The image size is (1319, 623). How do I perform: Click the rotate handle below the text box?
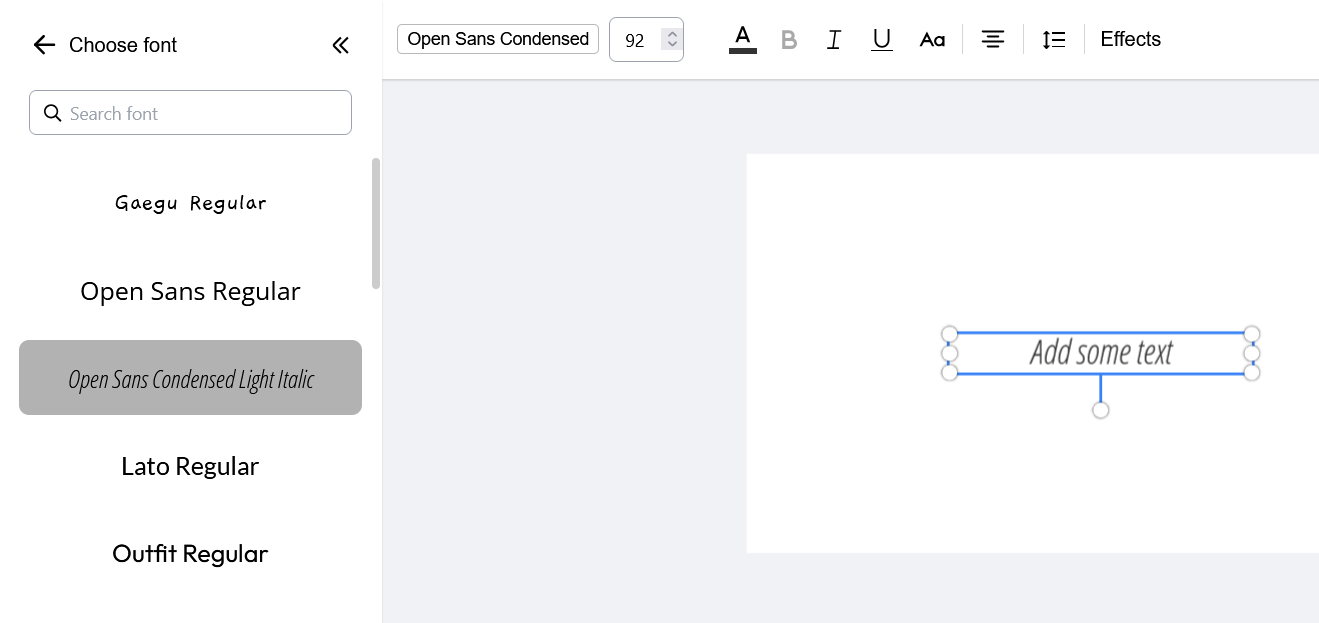[1100, 410]
